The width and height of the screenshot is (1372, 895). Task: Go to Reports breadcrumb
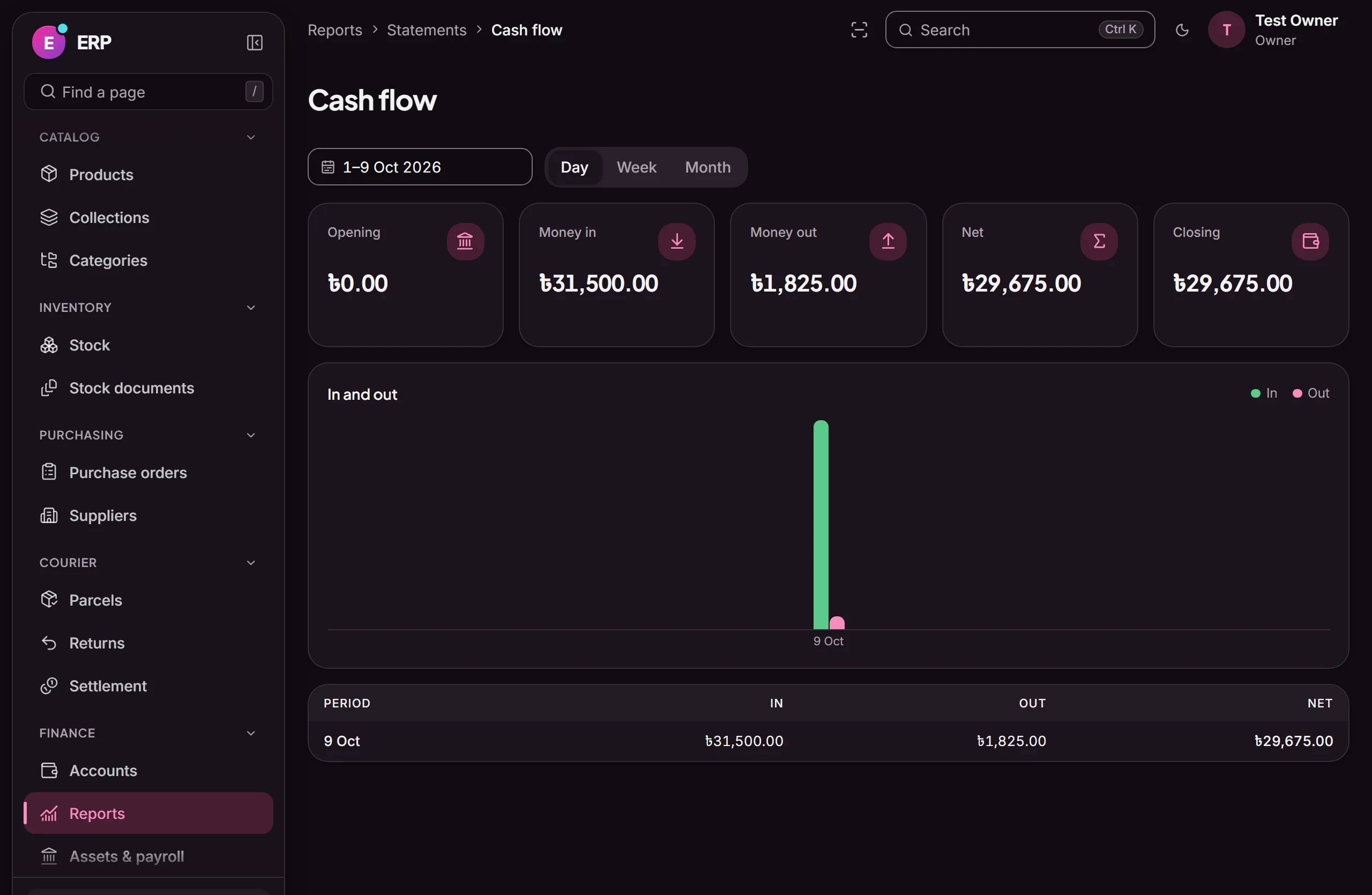click(335, 30)
